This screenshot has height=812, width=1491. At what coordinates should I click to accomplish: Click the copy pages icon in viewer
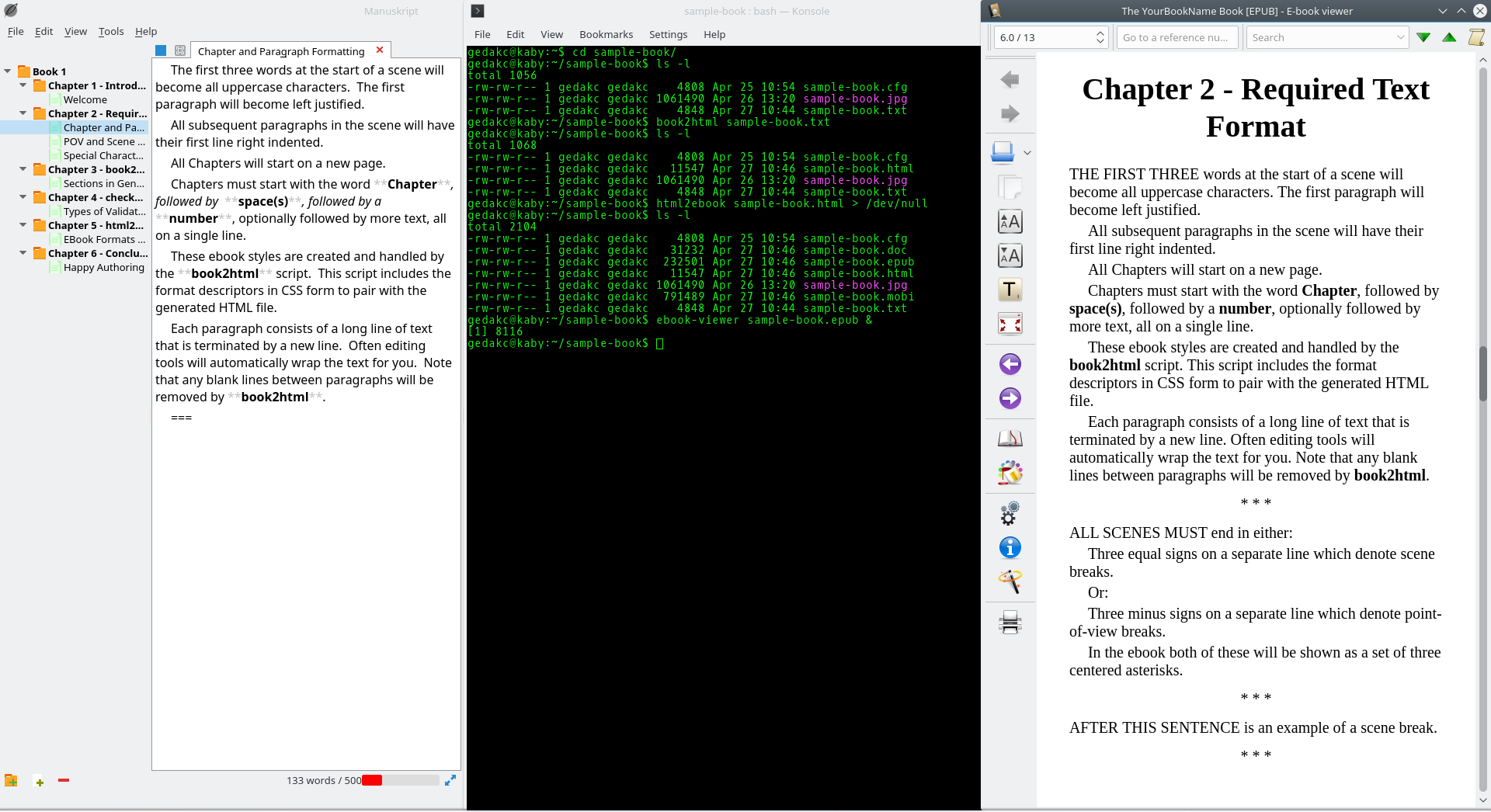pos(1010,187)
